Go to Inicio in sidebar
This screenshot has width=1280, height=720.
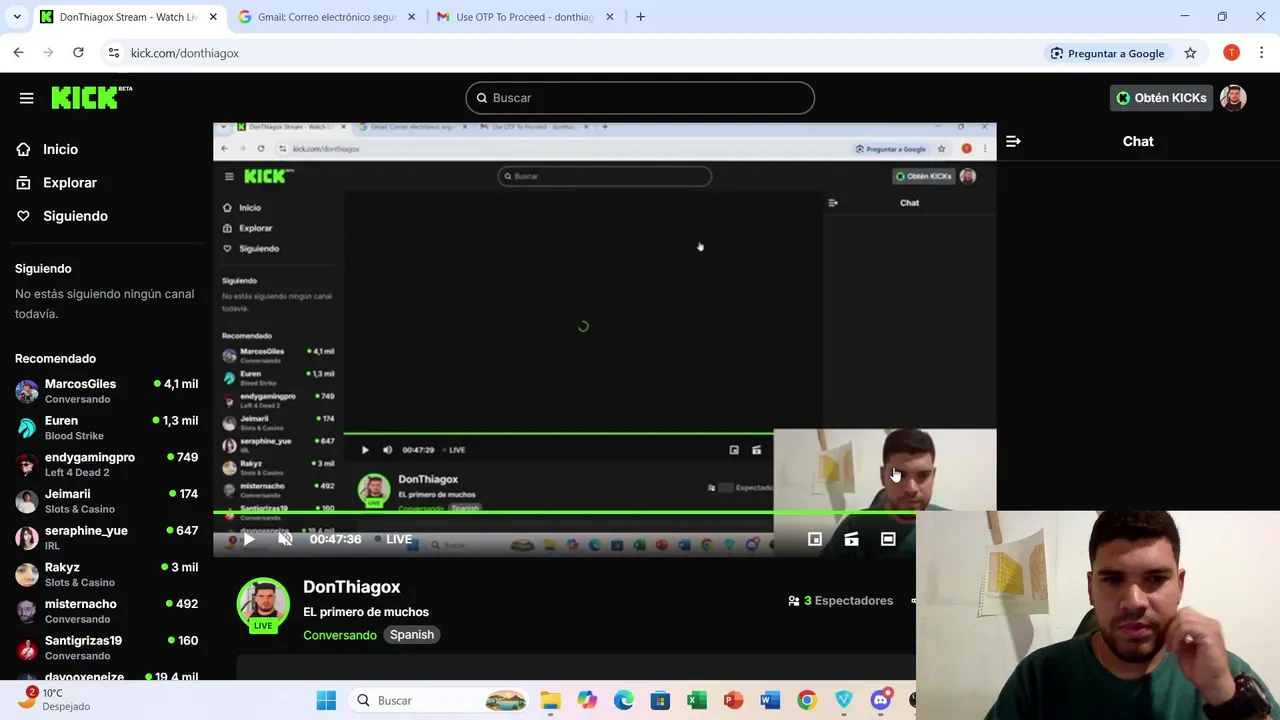pos(60,149)
